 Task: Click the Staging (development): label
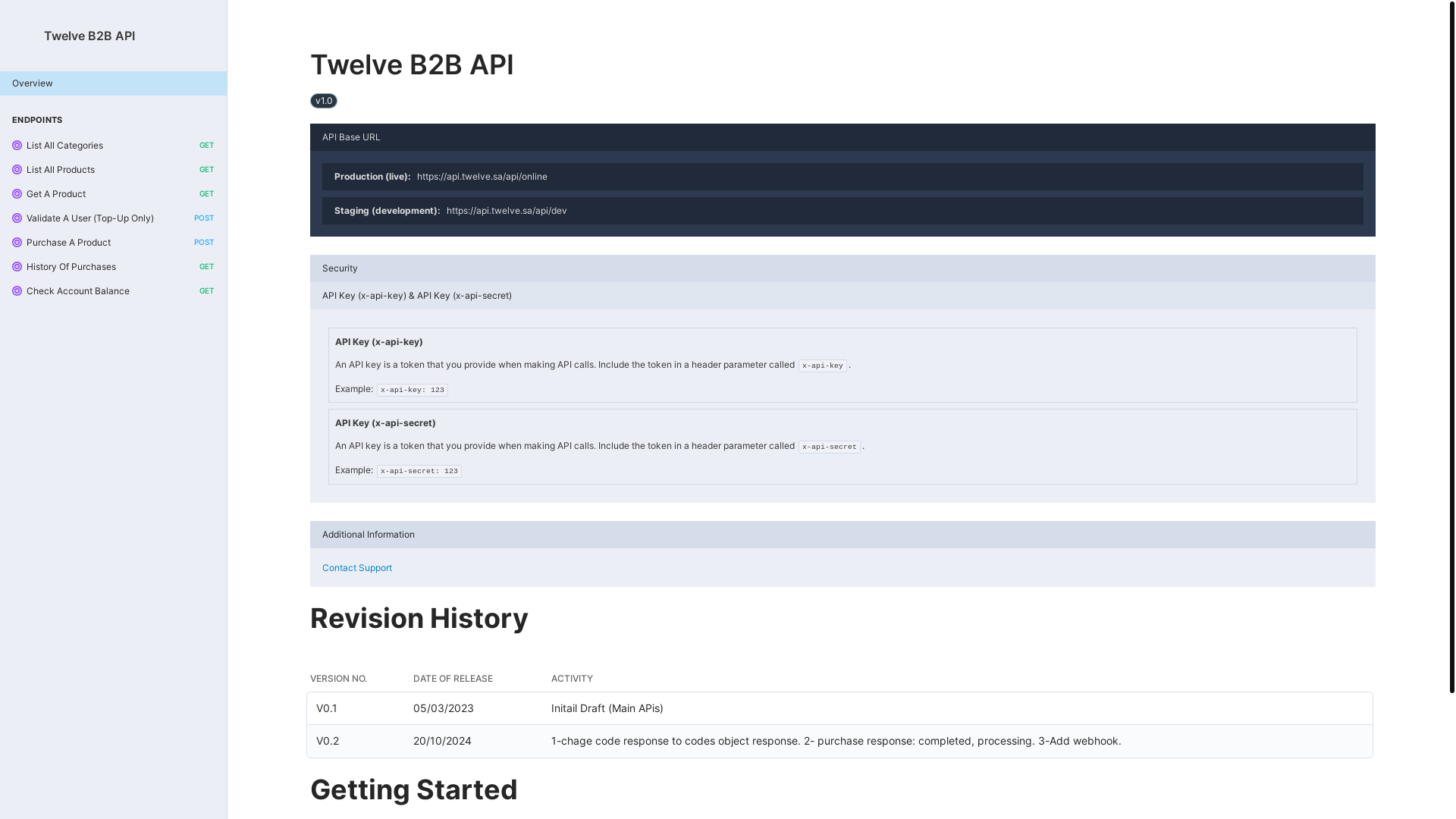tap(388, 211)
